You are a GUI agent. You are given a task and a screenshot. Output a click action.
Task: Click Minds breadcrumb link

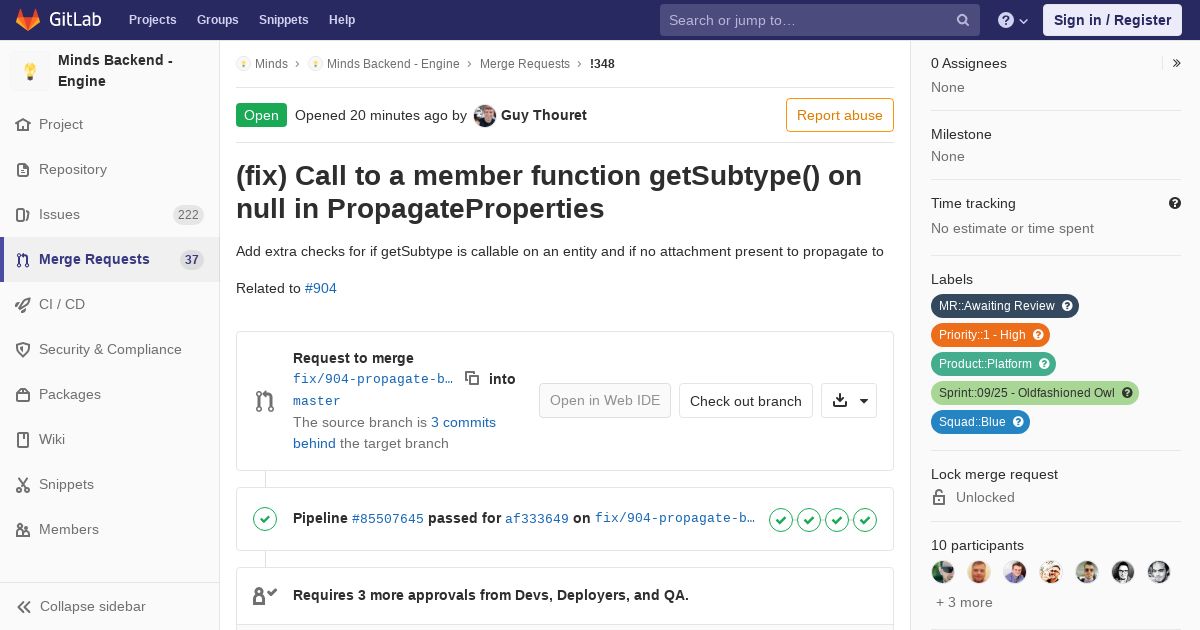271,64
